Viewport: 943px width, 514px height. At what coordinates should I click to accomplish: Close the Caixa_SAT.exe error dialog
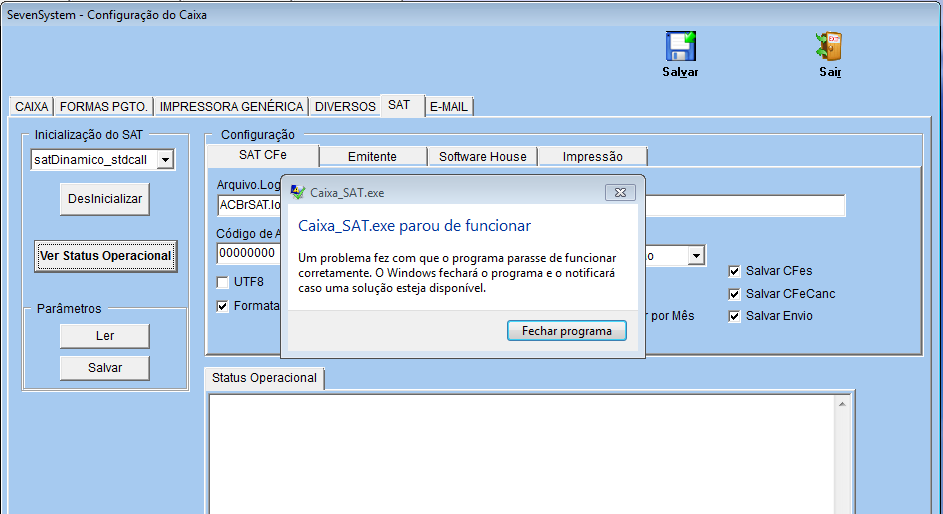620,192
